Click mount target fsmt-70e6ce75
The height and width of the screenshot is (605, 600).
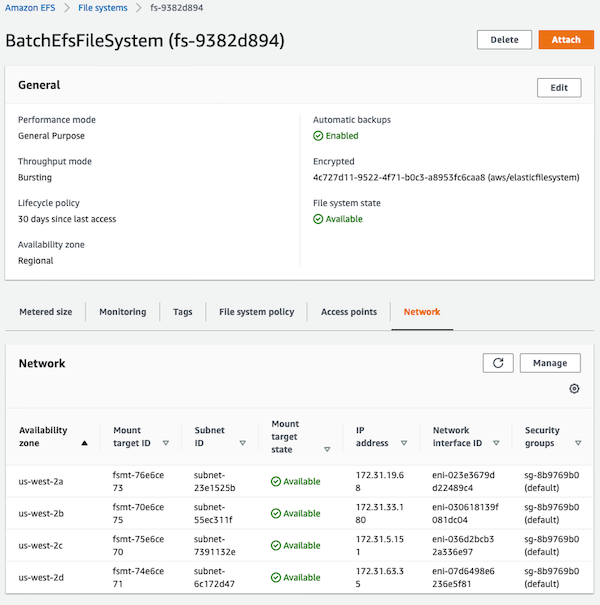click(138, 514)
